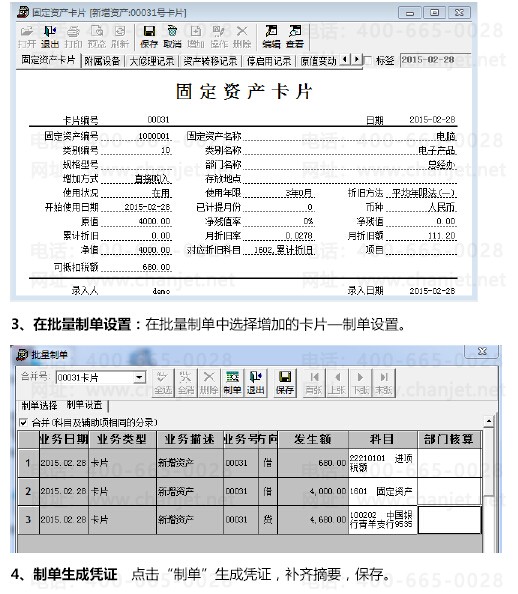This screenshot has width=518, height=594.
Task: Click the 部门核算 column header
Action: click(x=450, y=439)
